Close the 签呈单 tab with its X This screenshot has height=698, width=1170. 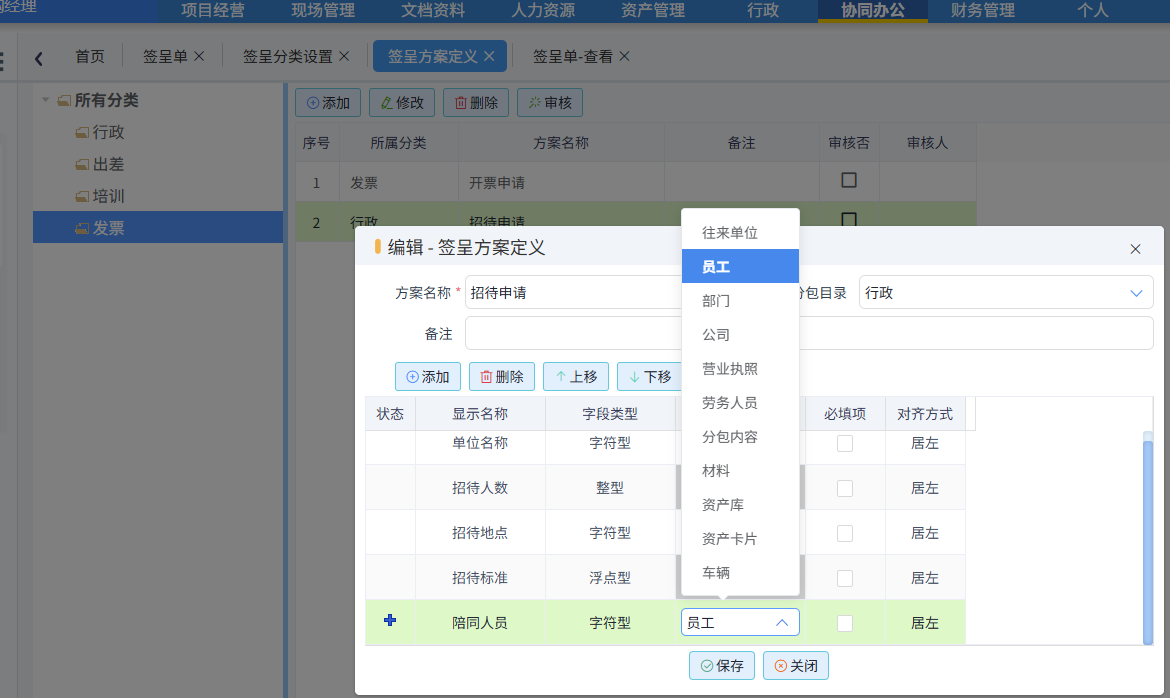[199, 56]
